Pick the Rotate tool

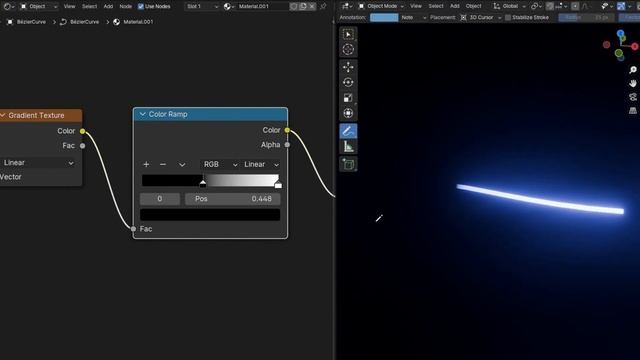(x=348, y=82)
